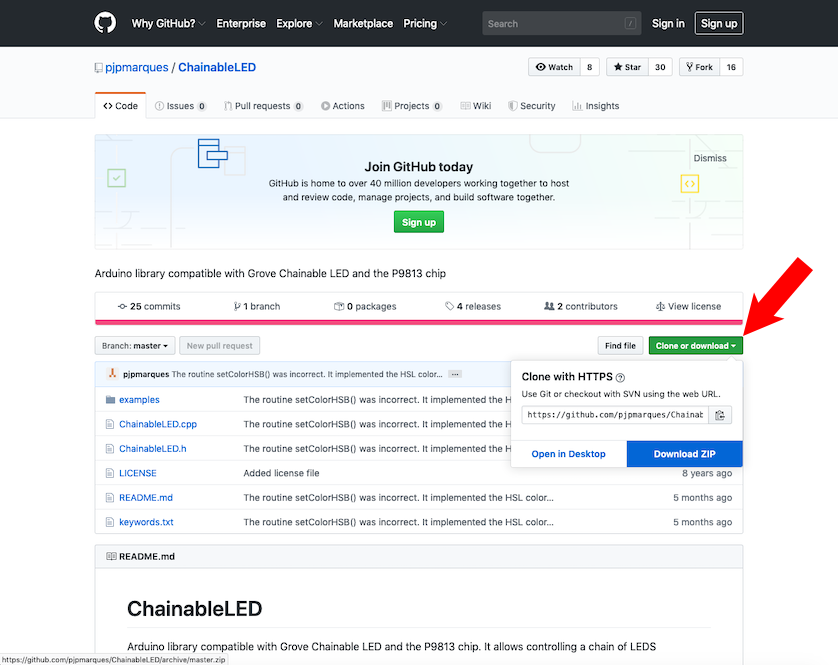838x665 pixels.
Task: Click the language color bar
Action: coord(418,322)
